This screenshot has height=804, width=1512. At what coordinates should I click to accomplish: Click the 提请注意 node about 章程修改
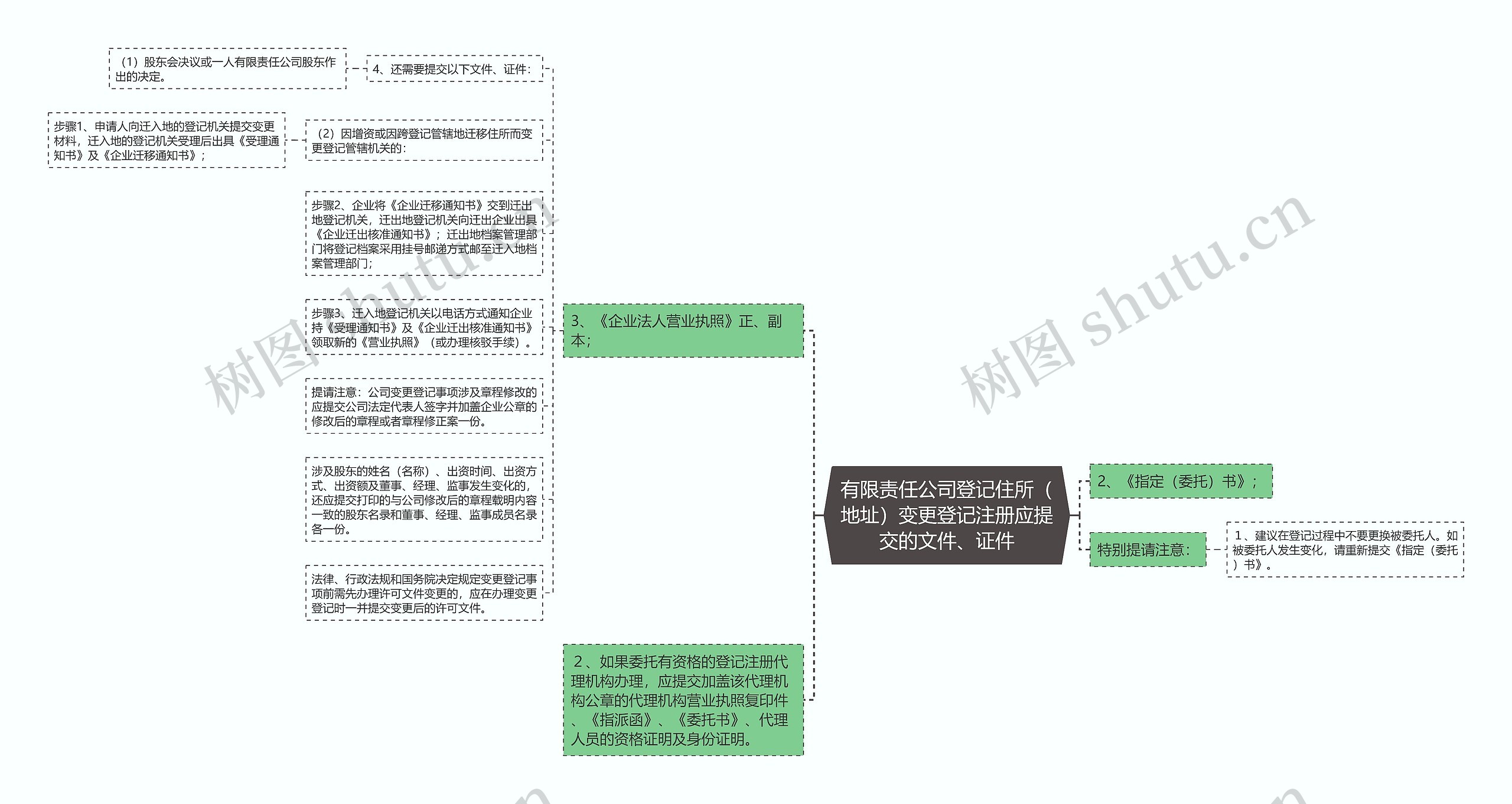coord(425,406)
